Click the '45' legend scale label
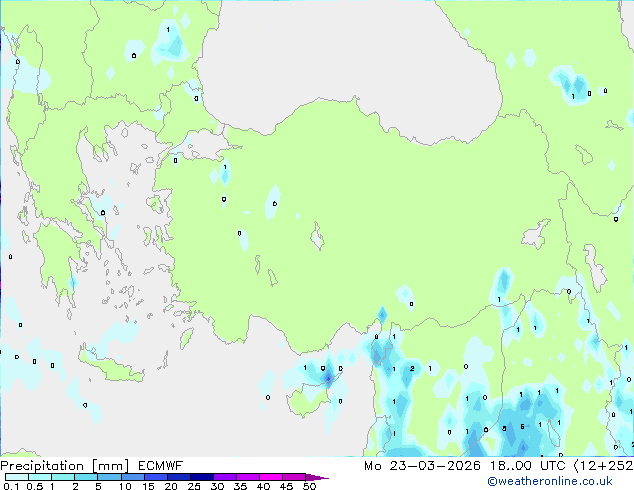The height and width of the screenshot is (490, 634). click(286, 486)
